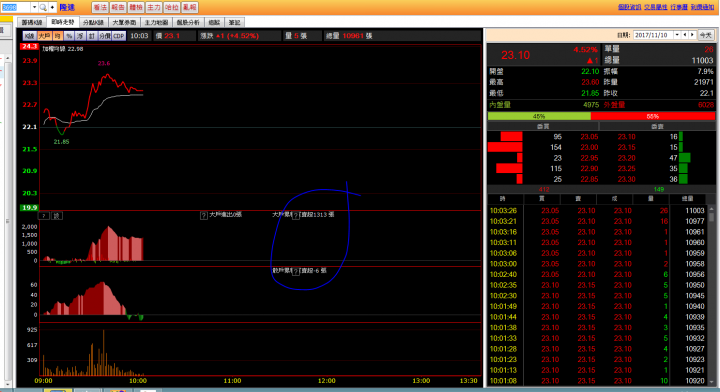Click the ? icon beside 買超1313張
This screenshot has width=720, height=392.
click(x=296, y=215)
